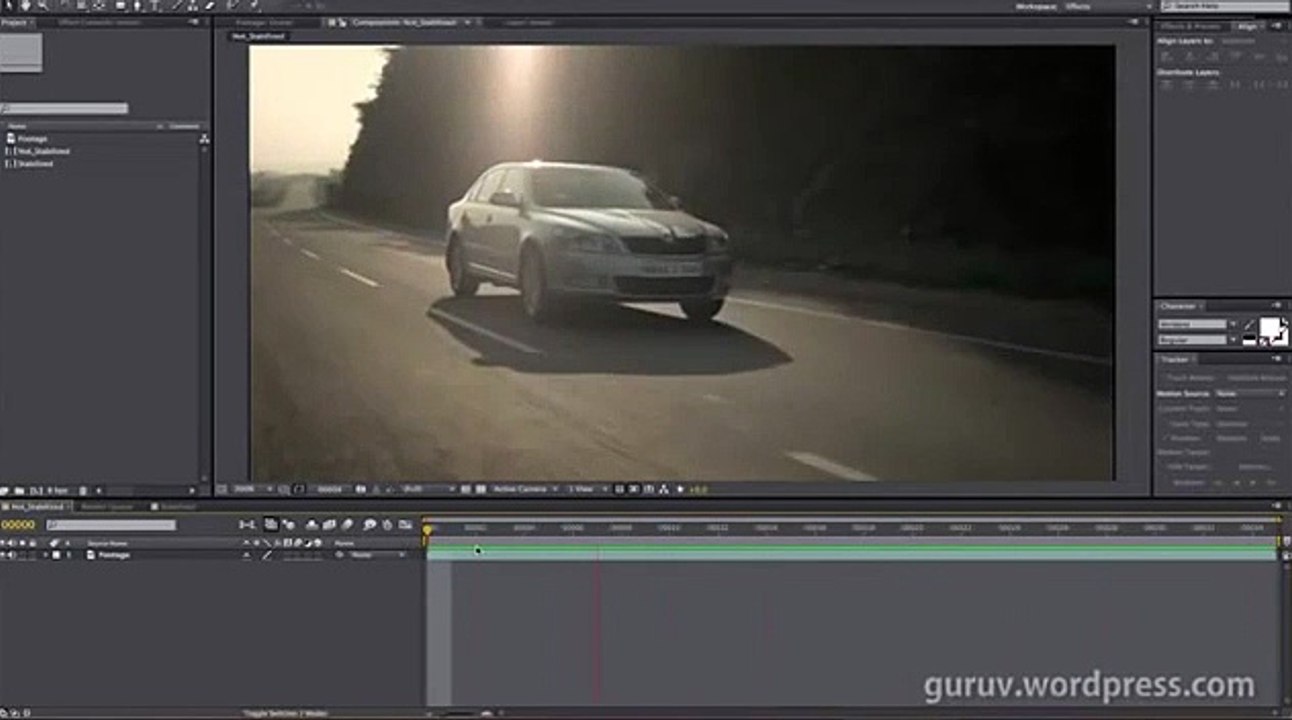Click the 8 bpc color depth button
The width and height of the screenshot is (1292, 720).
[58, 491]
